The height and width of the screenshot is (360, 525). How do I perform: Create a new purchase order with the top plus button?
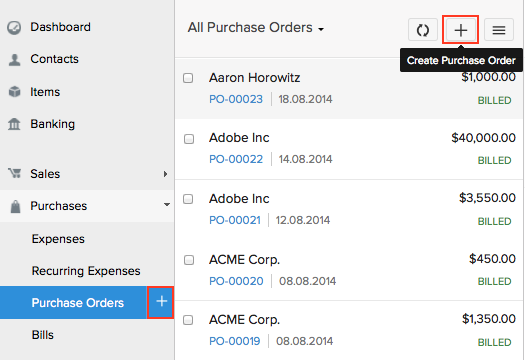[460, 30]
